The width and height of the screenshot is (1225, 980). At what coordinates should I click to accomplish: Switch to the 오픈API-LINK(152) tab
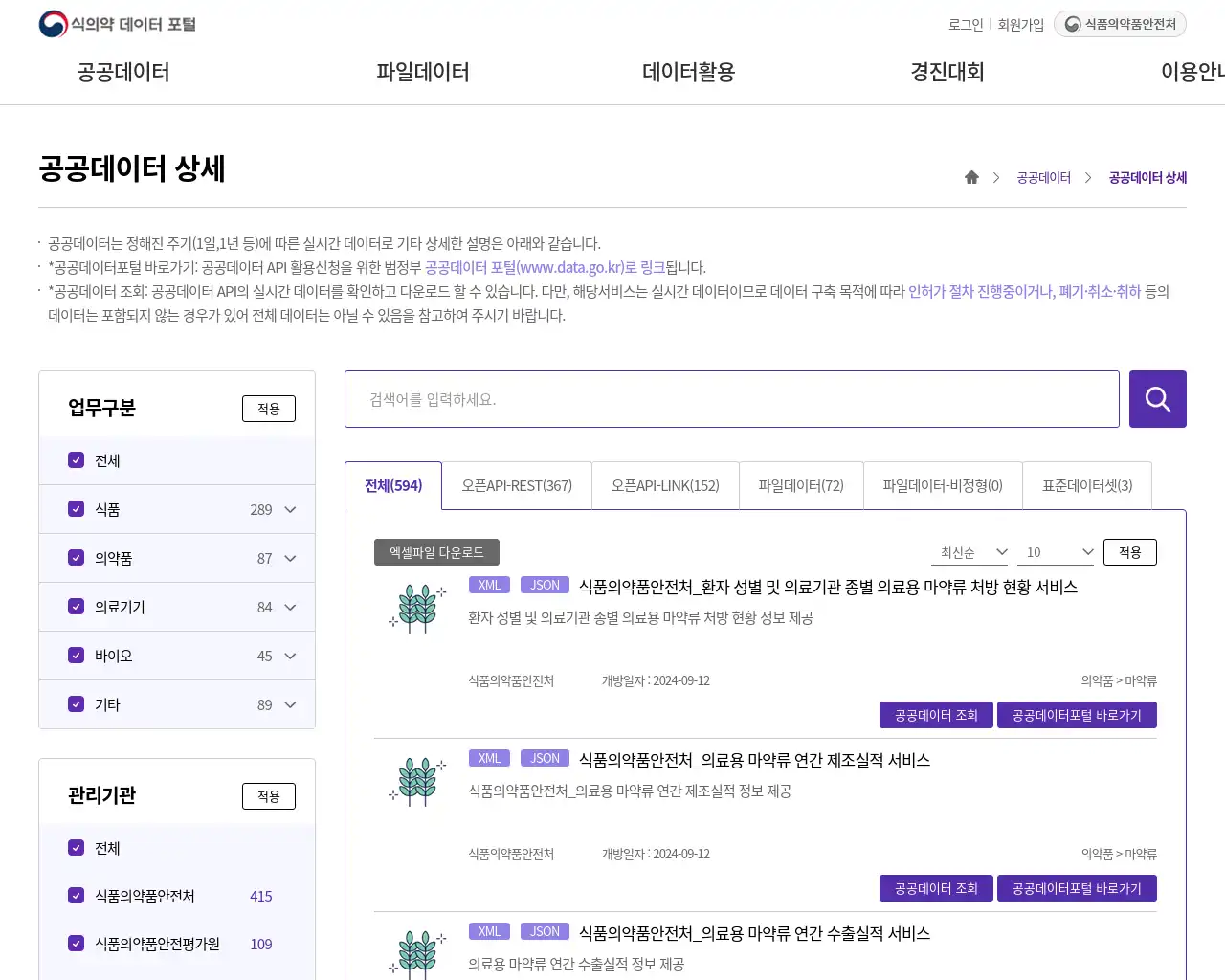tap(665, 486)
